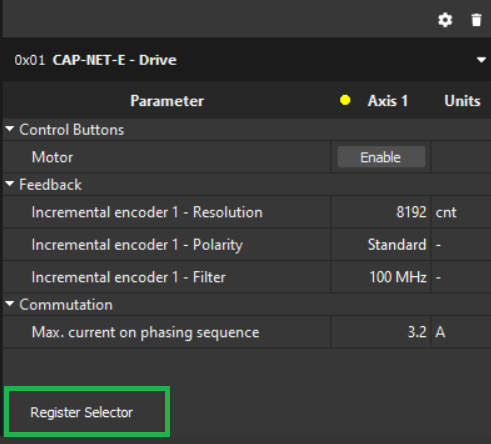The image size is (491, 444).
Task: Select the Max. current on phasing sequence row
Action: (247, 332)
